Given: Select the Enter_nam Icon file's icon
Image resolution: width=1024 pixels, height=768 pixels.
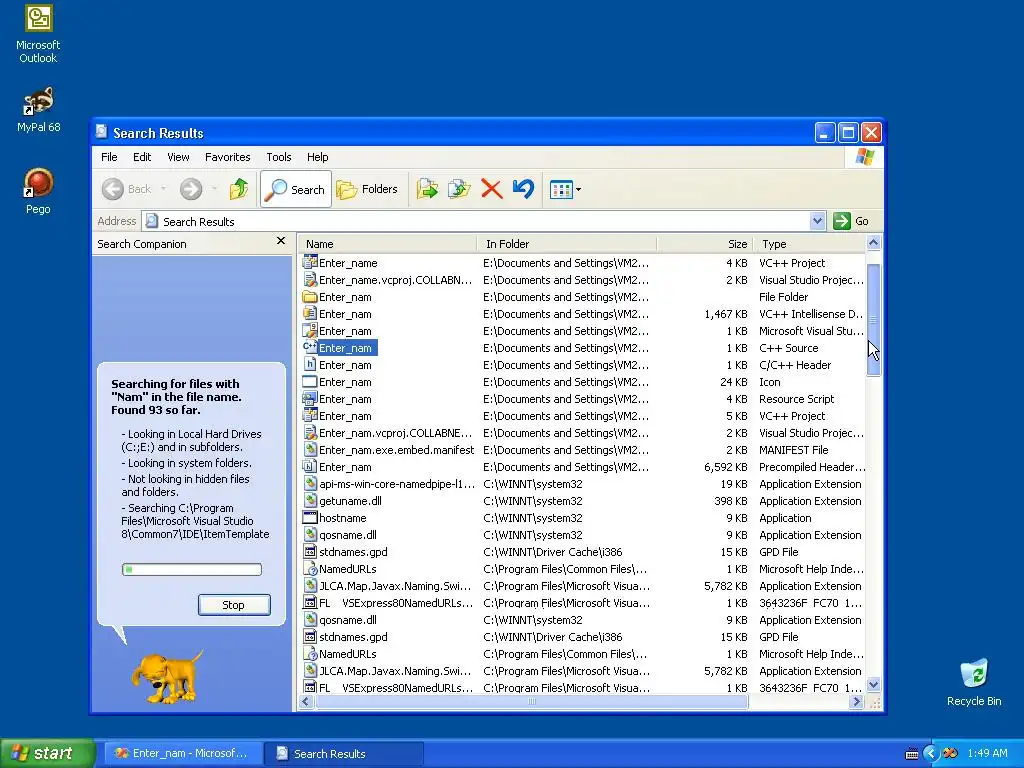Looking at the screenshot, I should click(x=310, y=381).
